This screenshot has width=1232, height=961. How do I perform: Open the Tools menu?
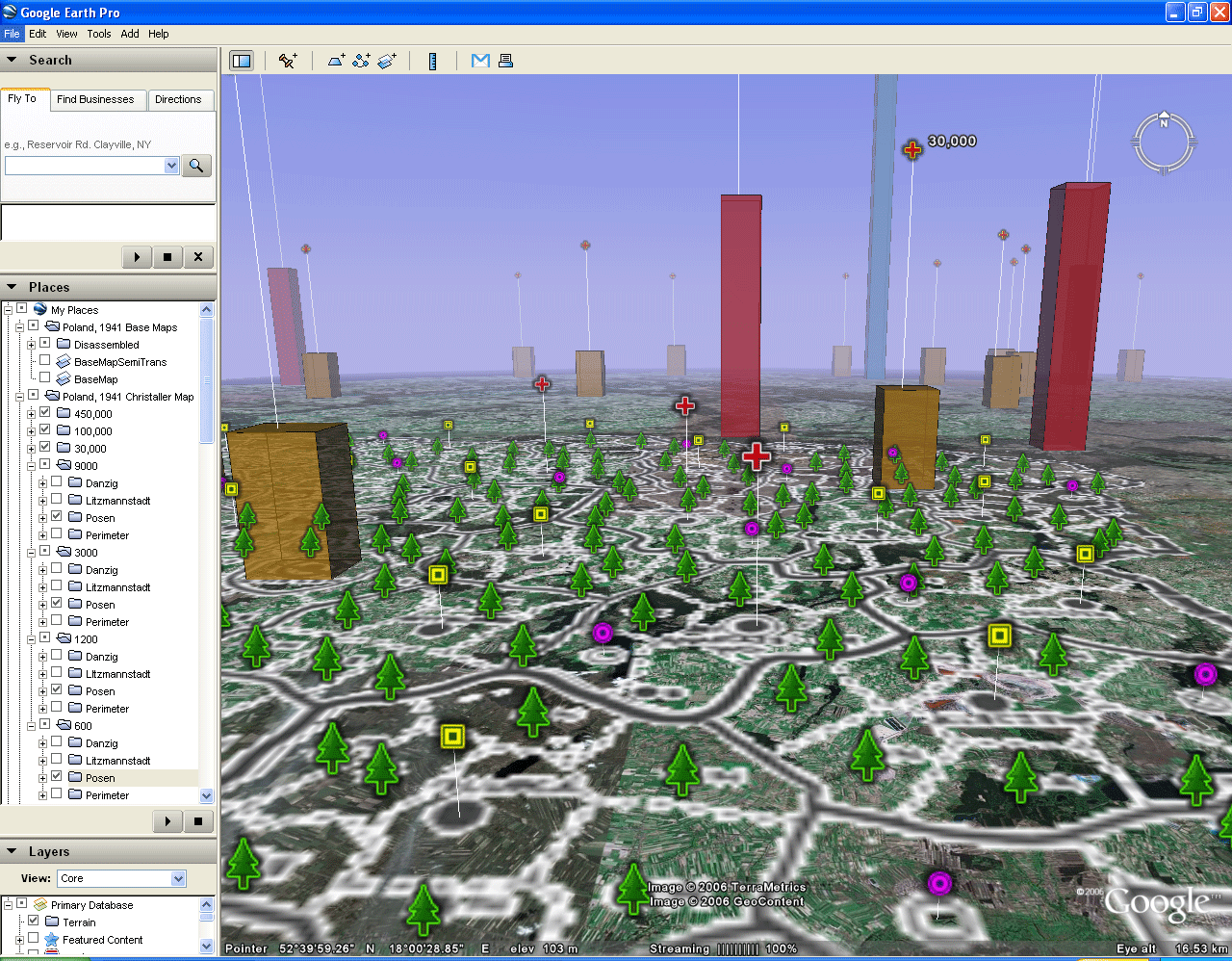pos(99,34)
